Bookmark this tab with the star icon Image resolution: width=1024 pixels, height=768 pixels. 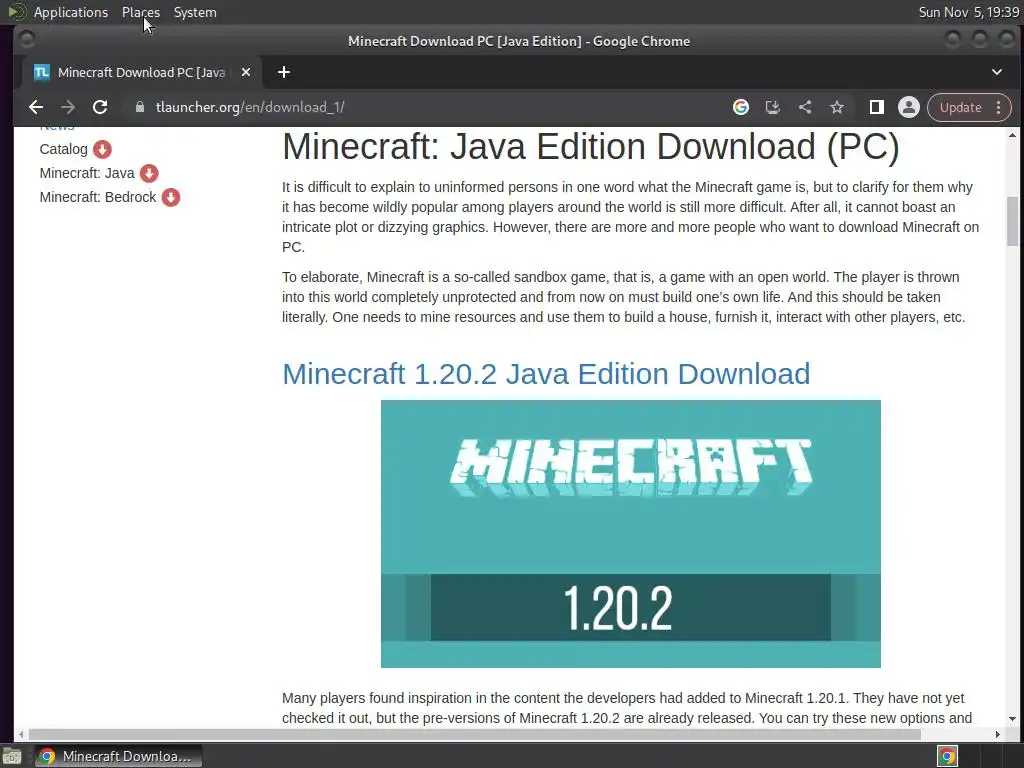pos(837,107)
